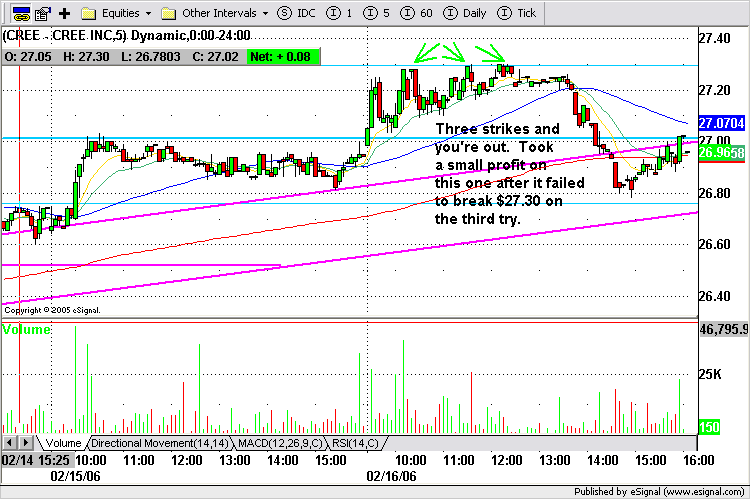The image size is (750, 499).
Task: Switch to the Tick interval
Action: [x=517, y=13]
